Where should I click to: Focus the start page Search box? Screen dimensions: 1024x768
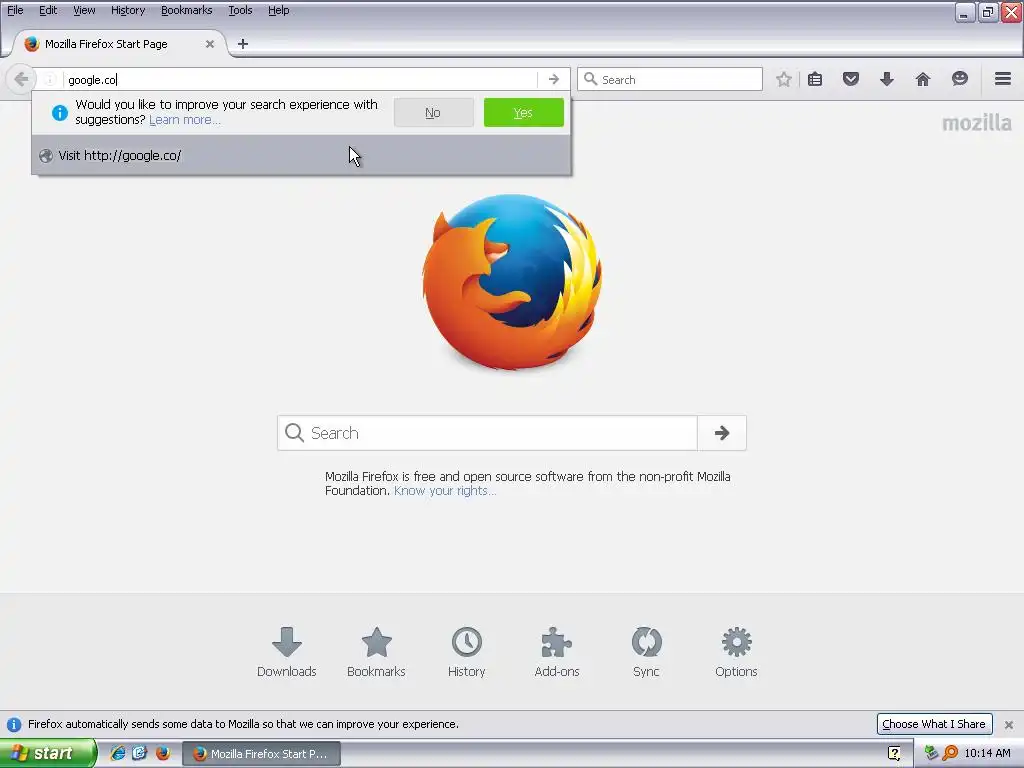tap(487, 433)
